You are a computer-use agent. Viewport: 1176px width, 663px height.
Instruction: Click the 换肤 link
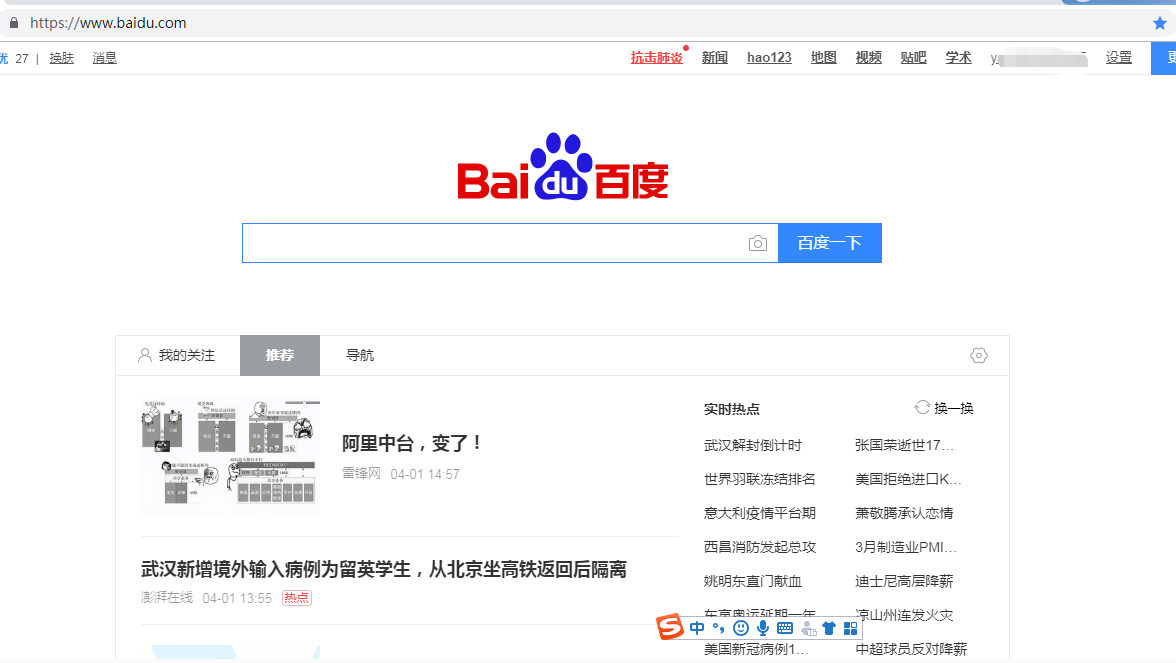[x=62, y=58]
